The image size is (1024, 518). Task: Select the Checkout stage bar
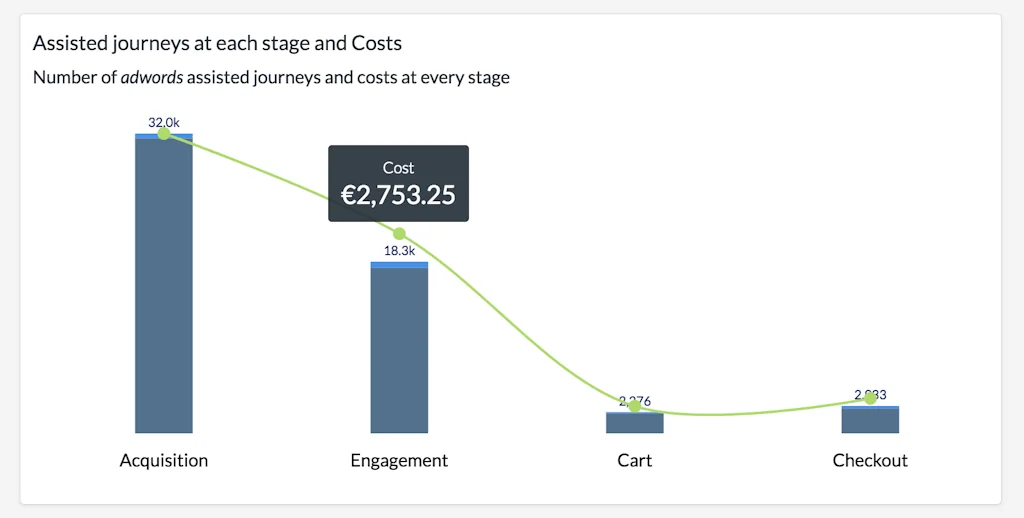tap(870, 422)
